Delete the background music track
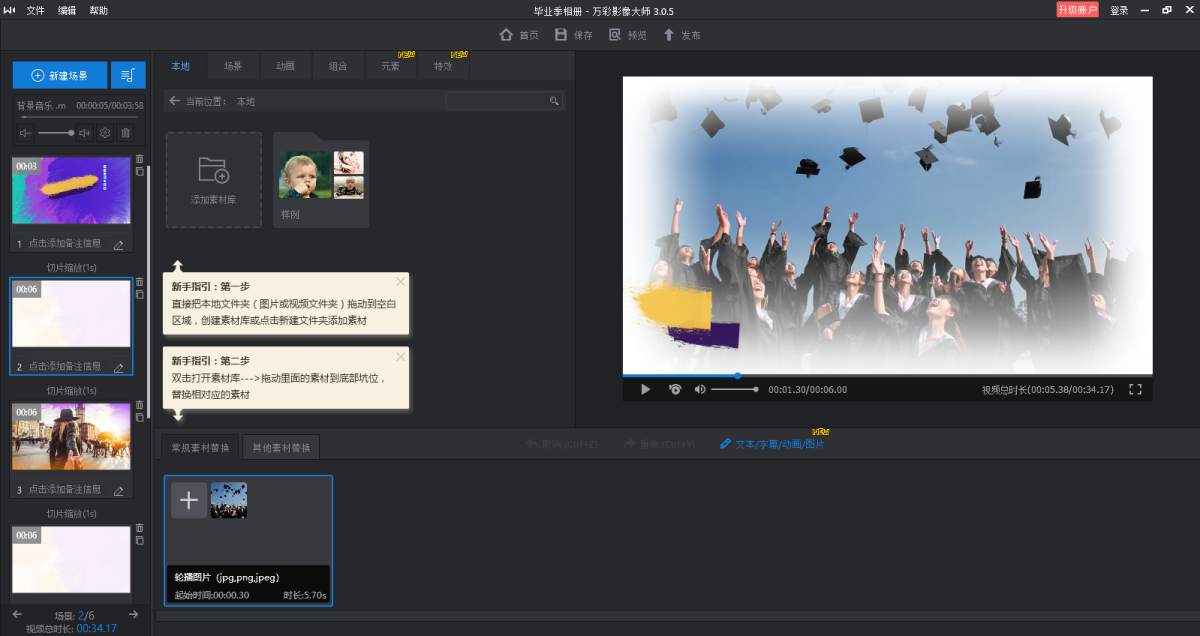The width and height of the screenshot is (1200, 636). (126, 132)
